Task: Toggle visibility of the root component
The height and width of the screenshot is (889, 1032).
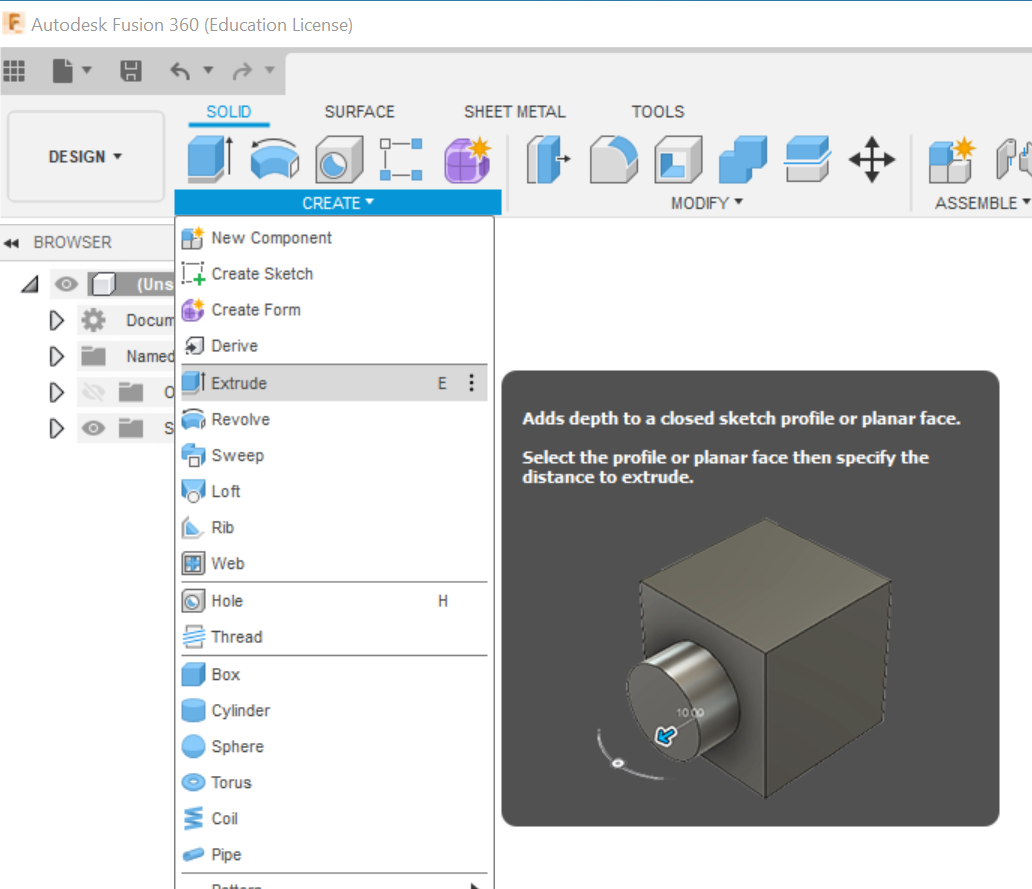Action: click(x=66, y=284)
